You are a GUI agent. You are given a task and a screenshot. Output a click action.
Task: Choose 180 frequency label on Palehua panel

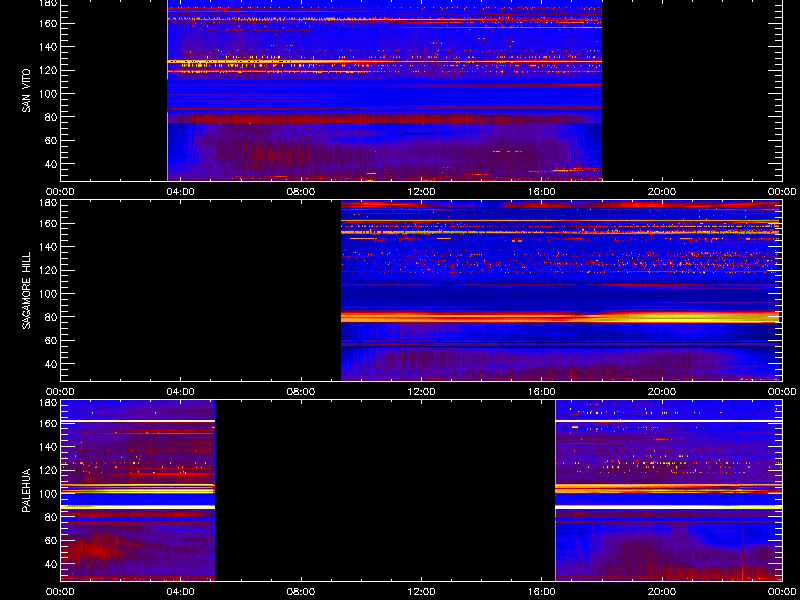click(x=49, y=403)
